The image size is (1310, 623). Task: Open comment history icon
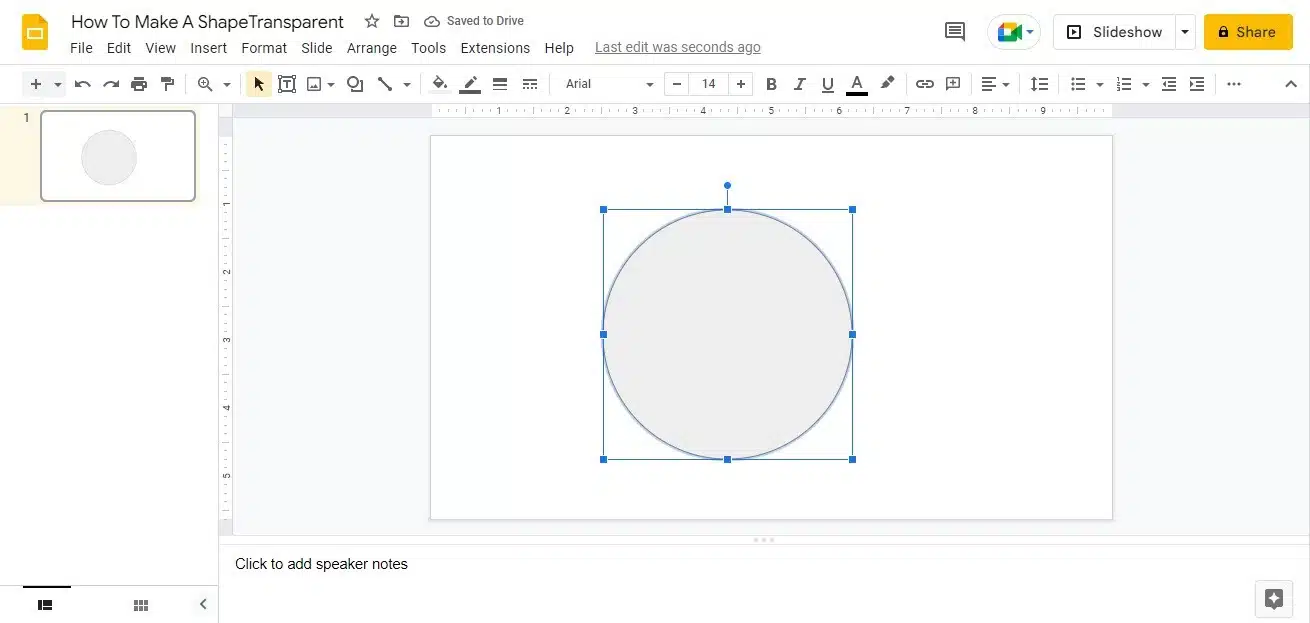coord(955,32)
